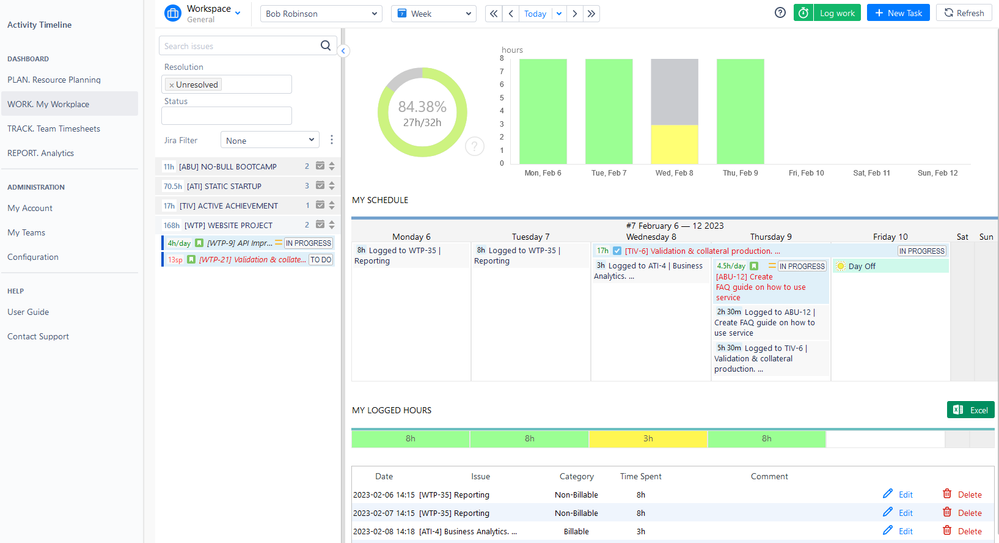Click the yellow 3h logged hours segment
This screenshot has width=999, height=543.
pos(648,438)
